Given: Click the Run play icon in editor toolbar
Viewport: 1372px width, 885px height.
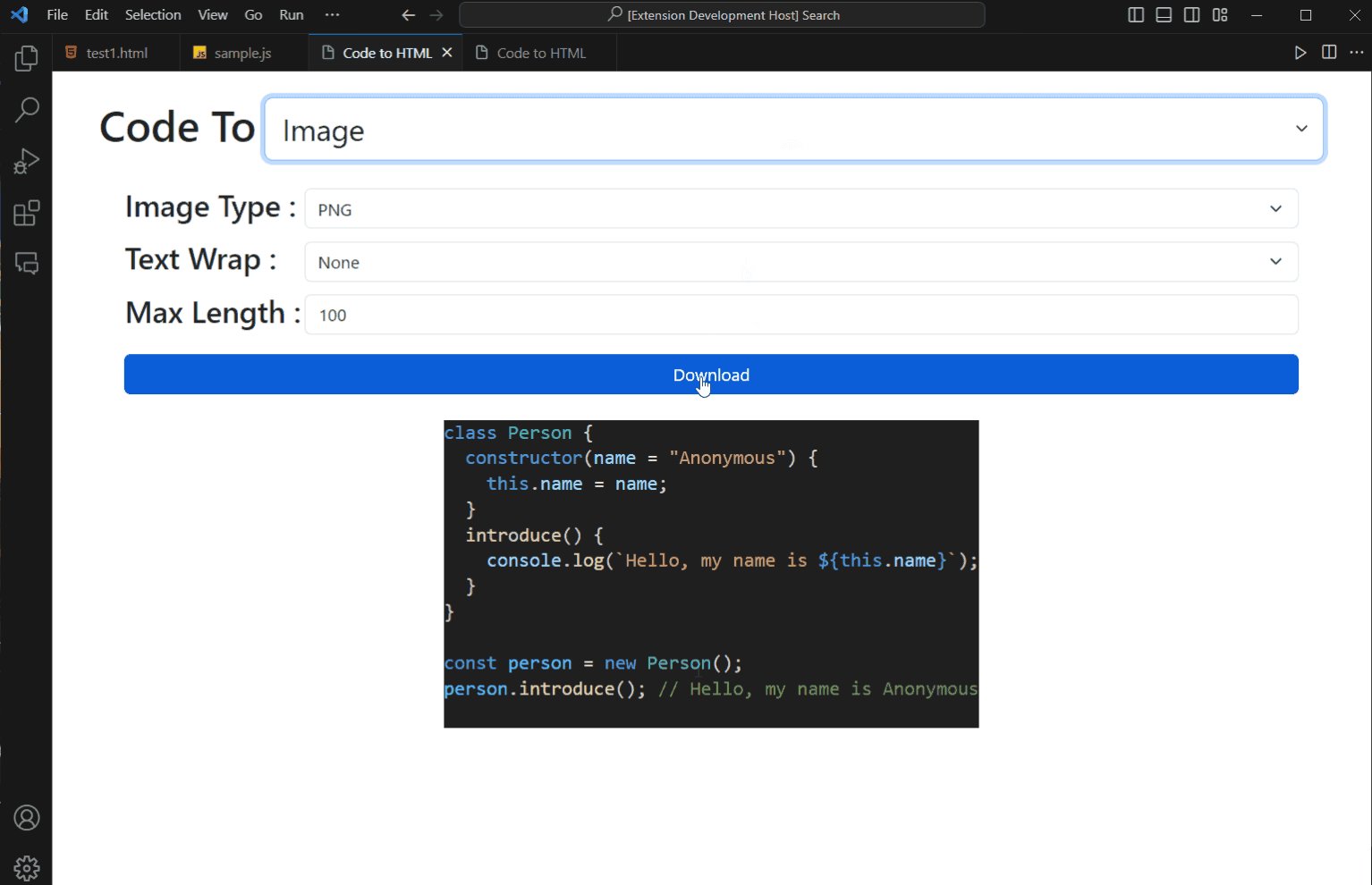Looking at the screenshot, I should [1300, 53].
